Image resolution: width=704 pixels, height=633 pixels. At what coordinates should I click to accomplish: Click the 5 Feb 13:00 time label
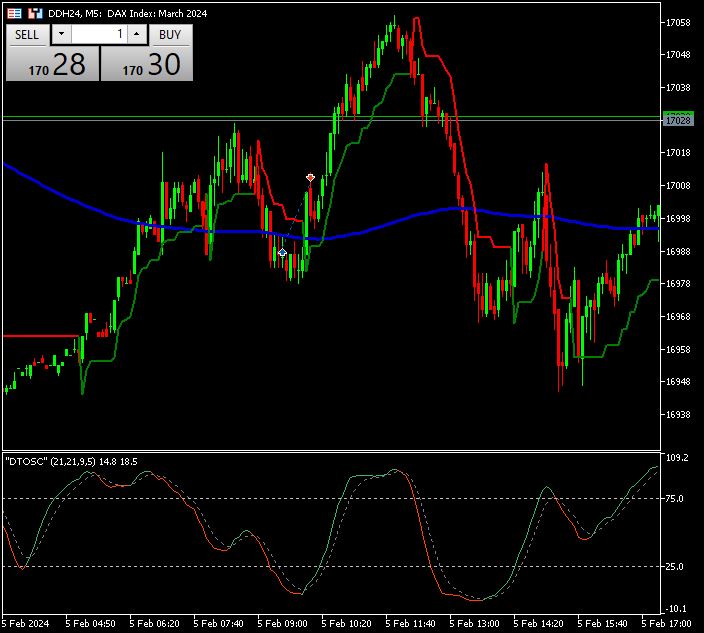click(x=474, y=624)
